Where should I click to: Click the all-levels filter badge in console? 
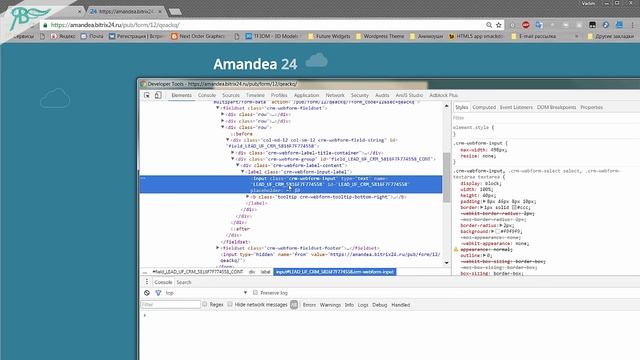[x=294, y=304]
